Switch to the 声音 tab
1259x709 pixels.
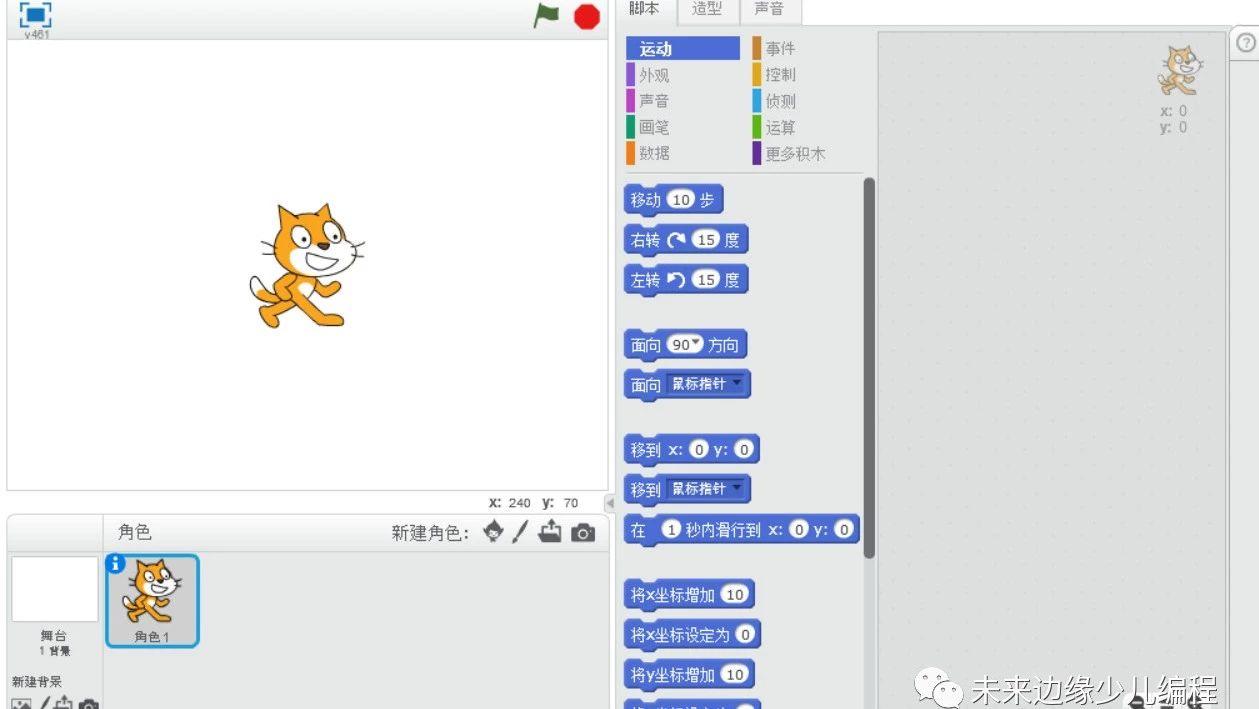pyautogui.click(x=769, y=9)
